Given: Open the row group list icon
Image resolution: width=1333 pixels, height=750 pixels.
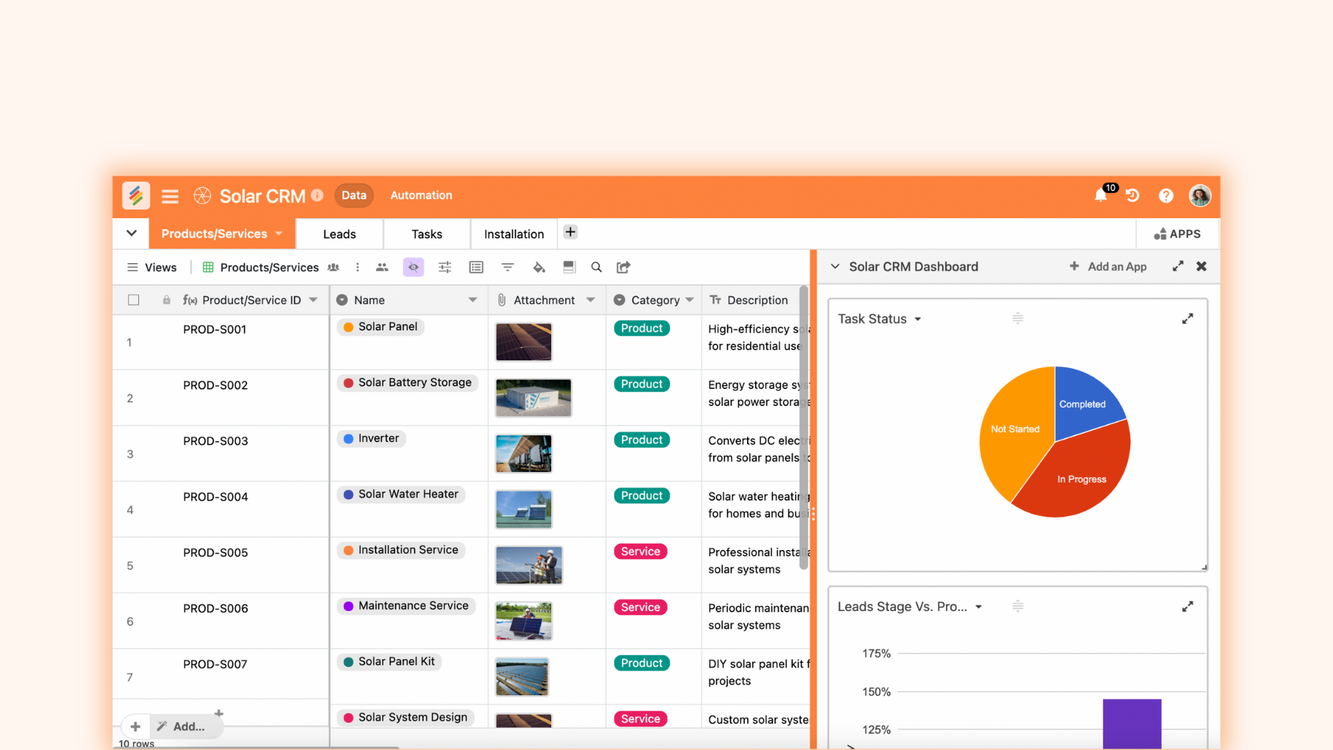Looking at the screenshot, I should pyautogui.click(x=476, y=267).
